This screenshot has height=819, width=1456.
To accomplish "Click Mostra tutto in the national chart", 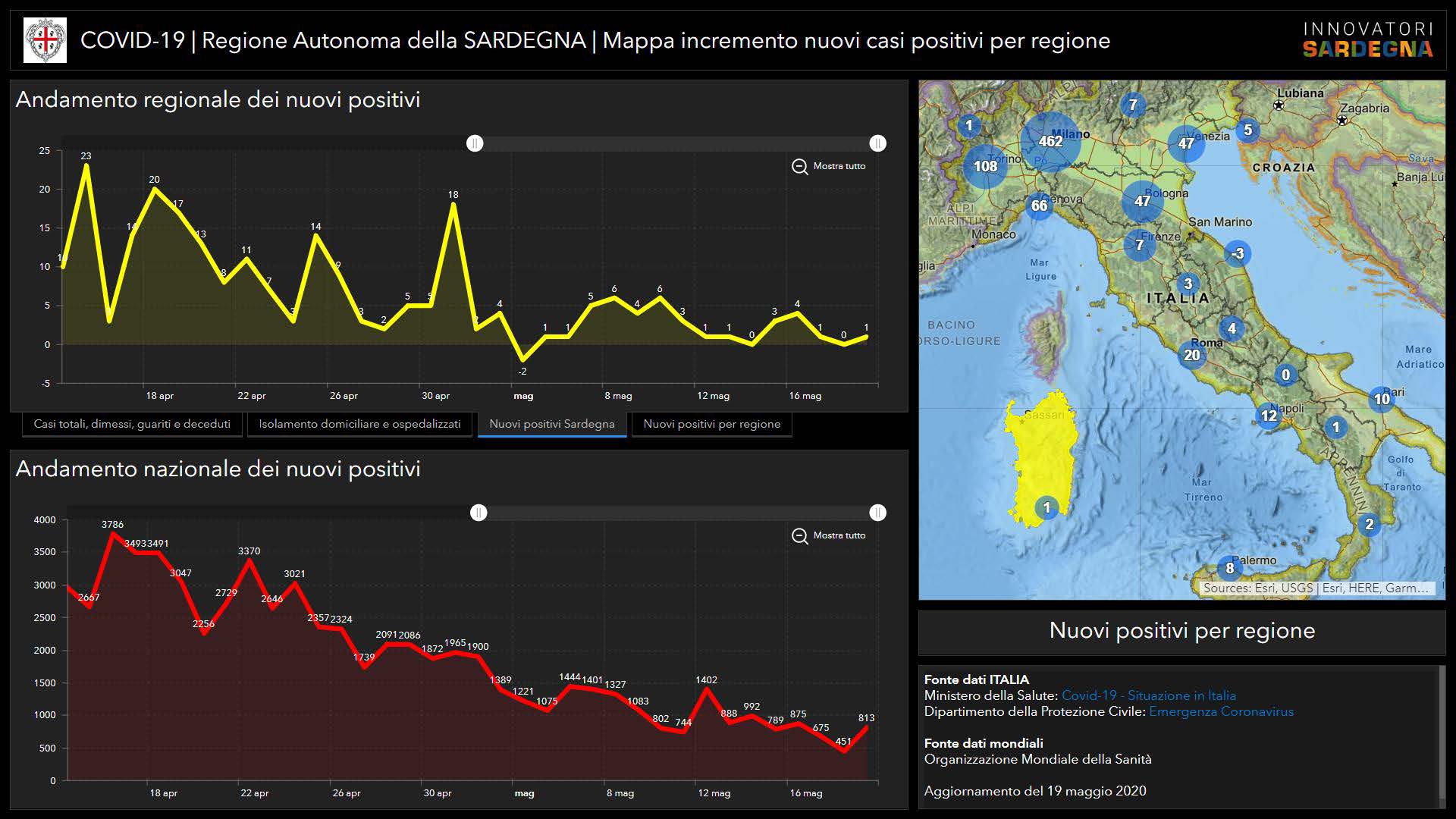I will [x=839, y=535].
